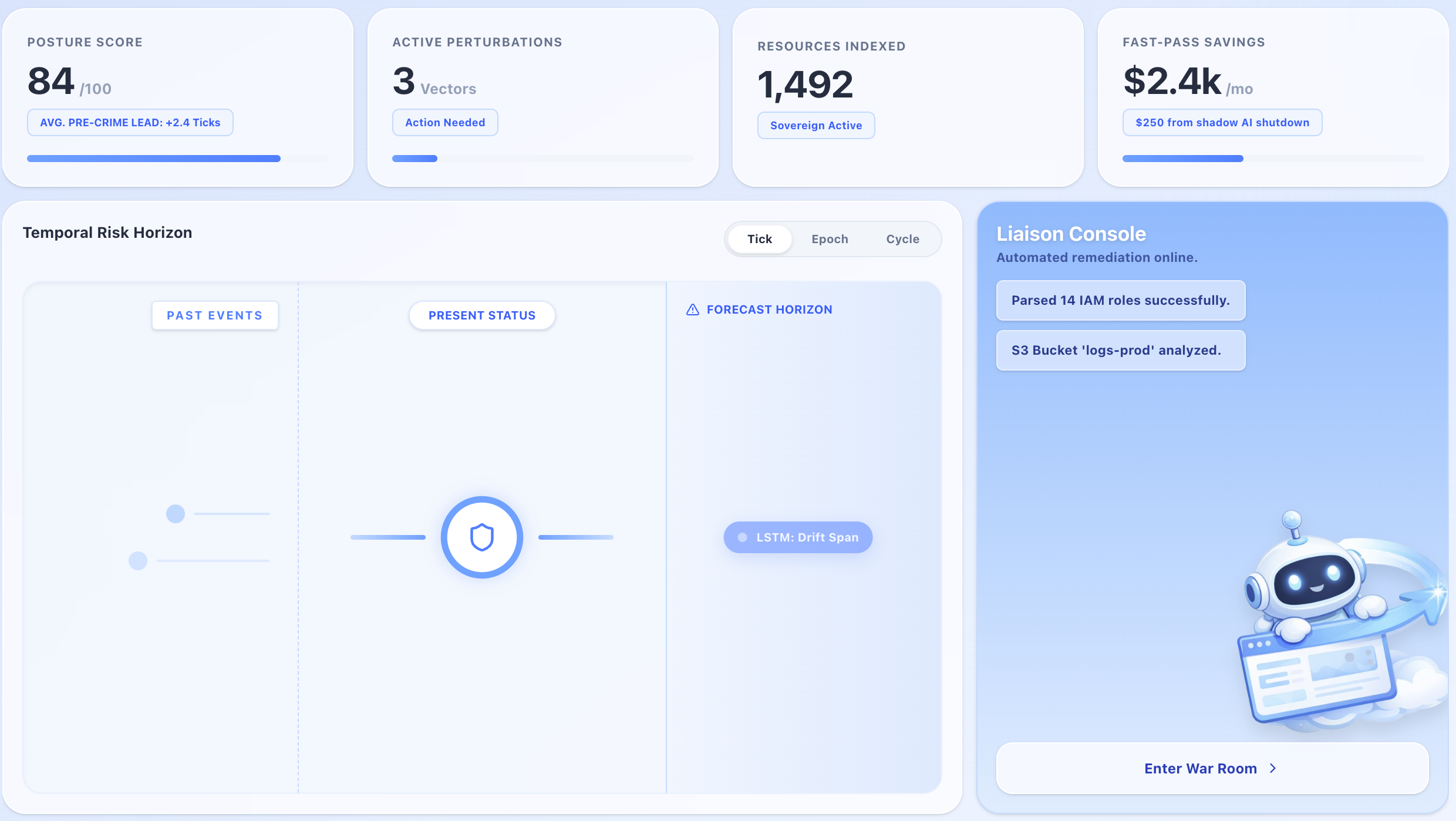The width and height of the screenshot is (1456, 821).
Task: Select the Cycle time scale
Action: (x=902, y=239)
